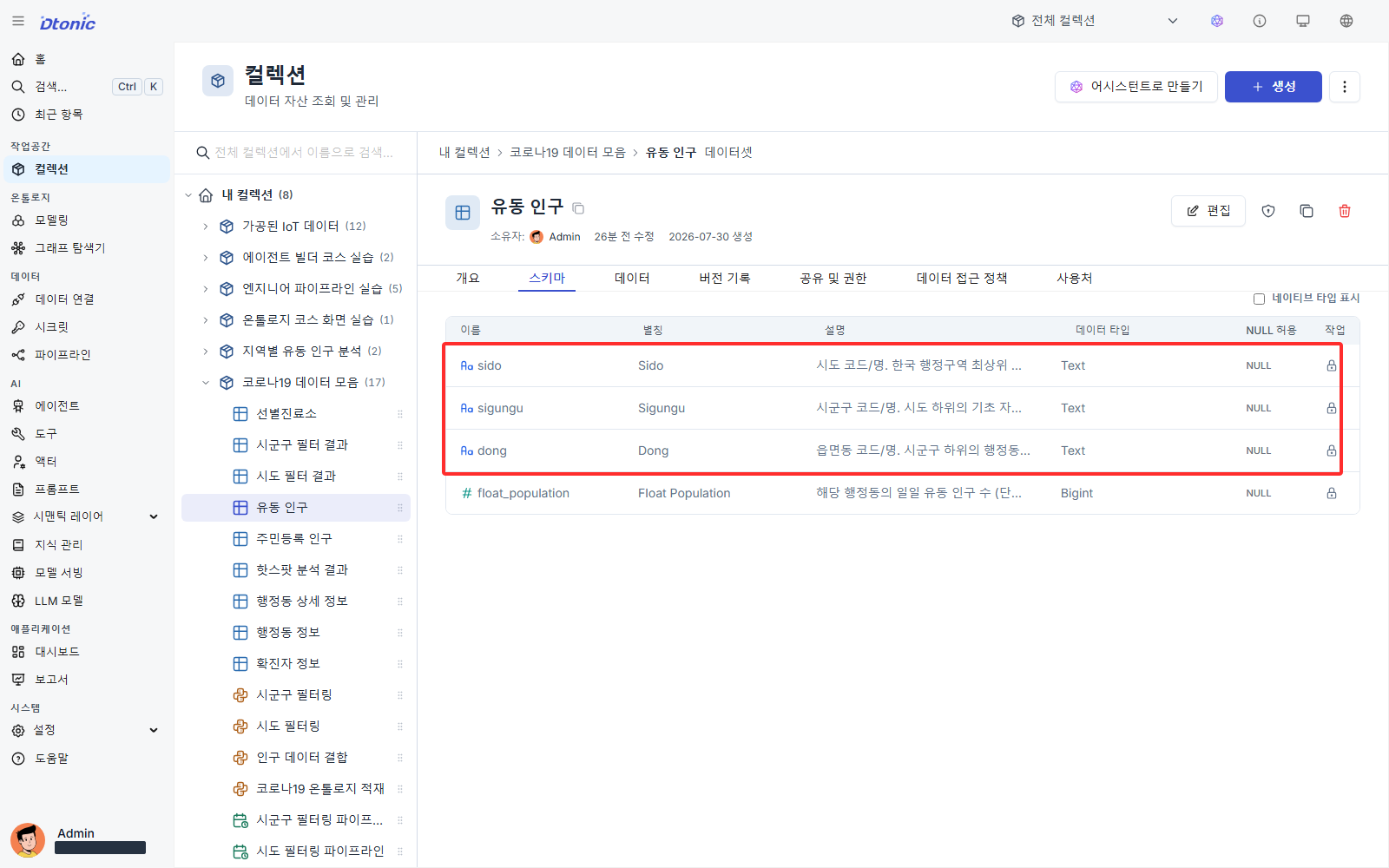Switch to the 데이터 tab

click(x=632, y=278)
